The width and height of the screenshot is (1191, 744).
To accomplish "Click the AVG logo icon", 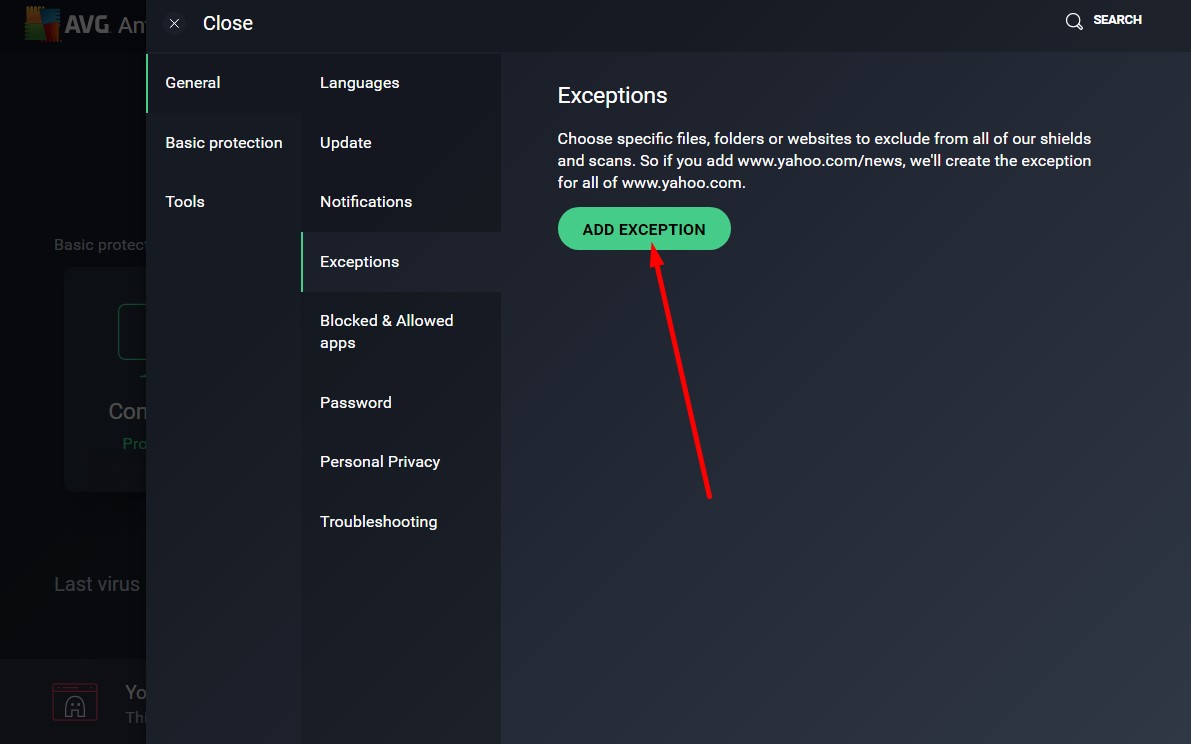I will coord(43,24).
